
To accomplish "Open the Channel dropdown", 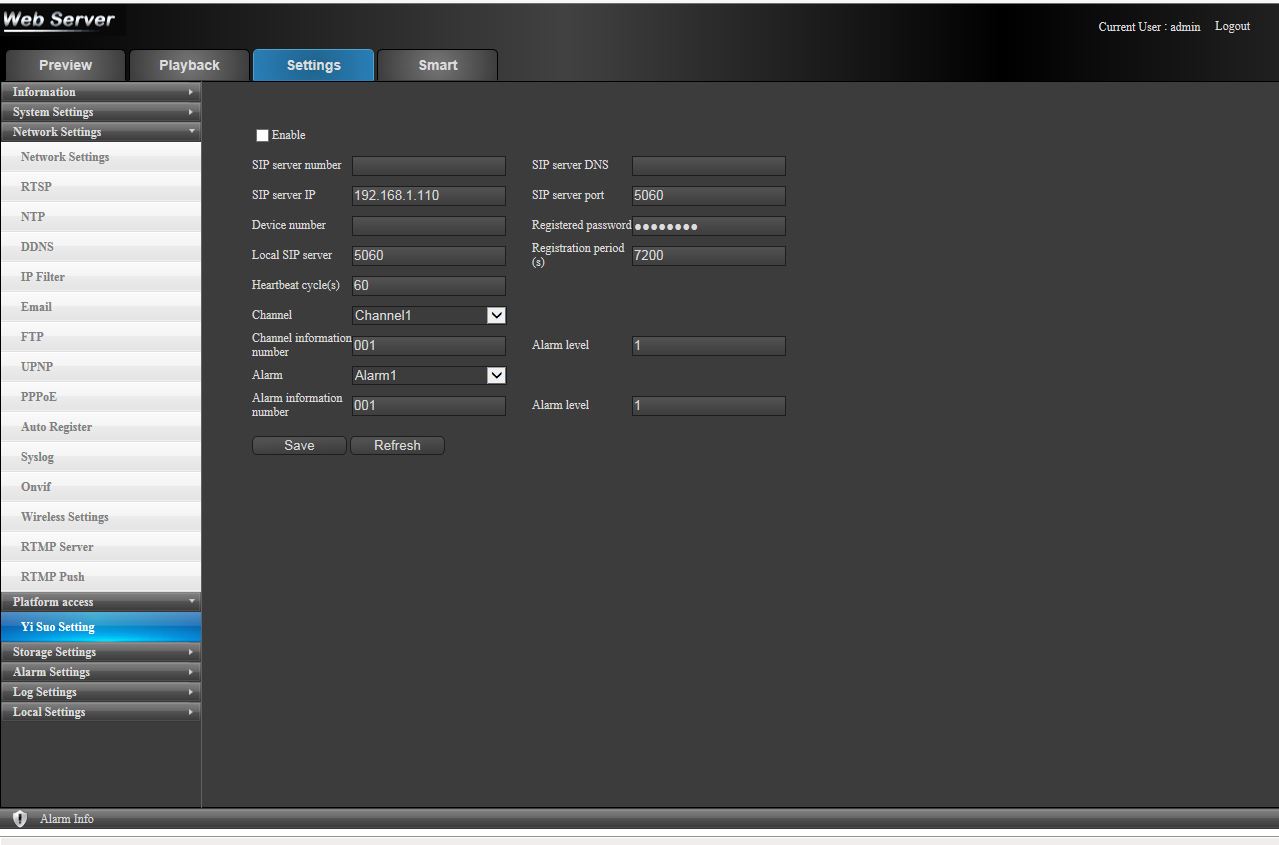I will click(429, 316).
